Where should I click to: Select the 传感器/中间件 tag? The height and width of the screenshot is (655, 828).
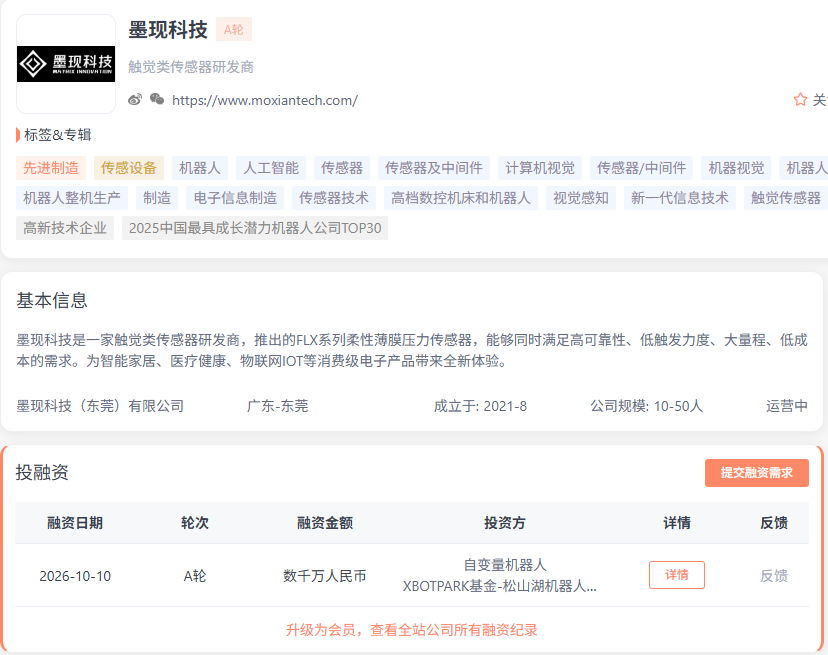click(x=641, y=168)
